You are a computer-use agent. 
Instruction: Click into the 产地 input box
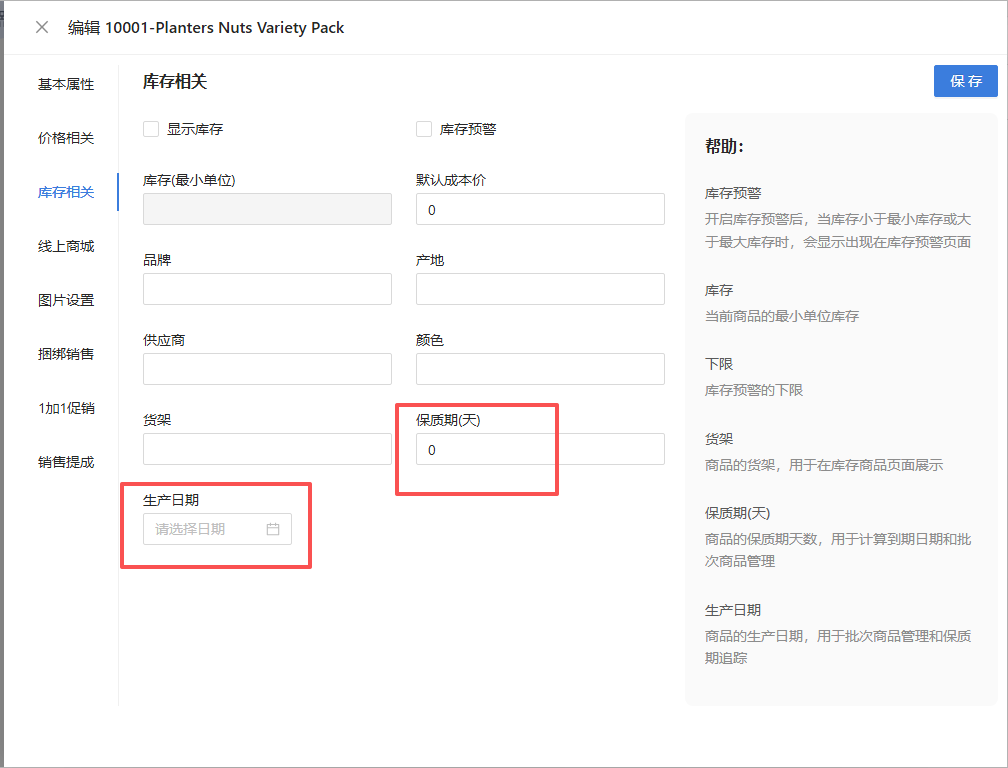(x=540, y=289)
